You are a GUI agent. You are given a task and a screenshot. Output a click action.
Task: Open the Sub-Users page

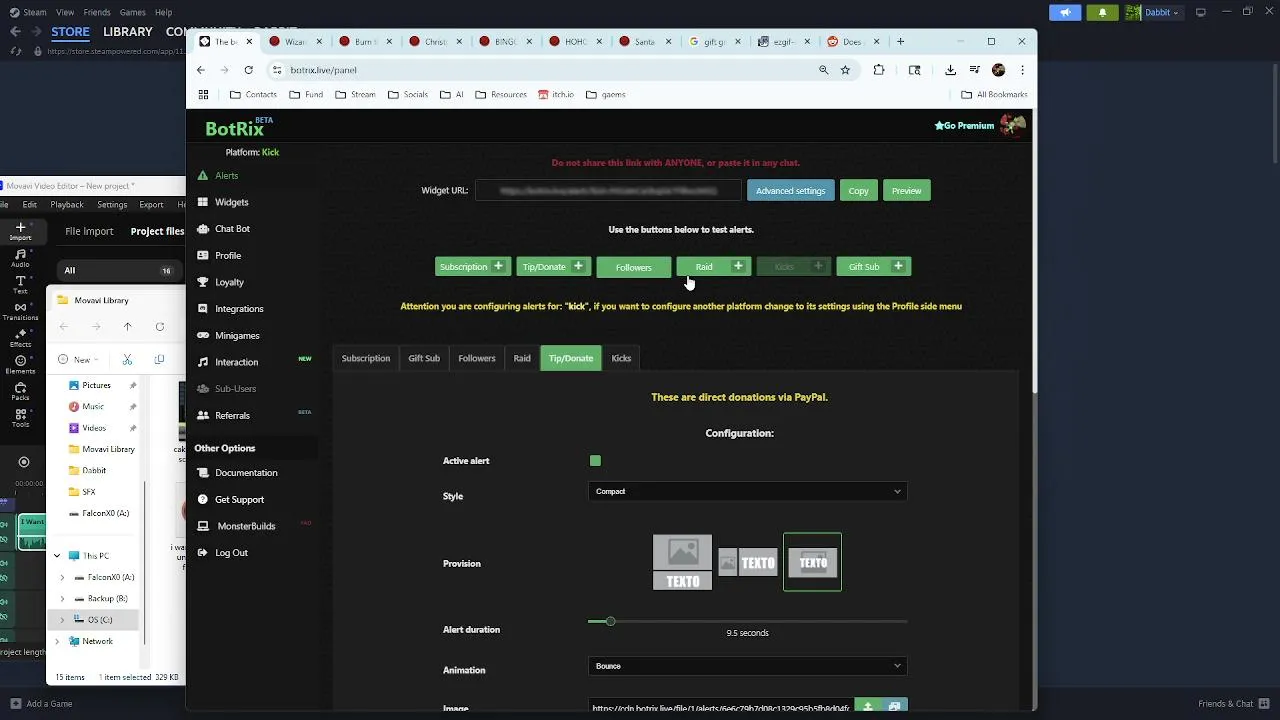tap(235, 389)
